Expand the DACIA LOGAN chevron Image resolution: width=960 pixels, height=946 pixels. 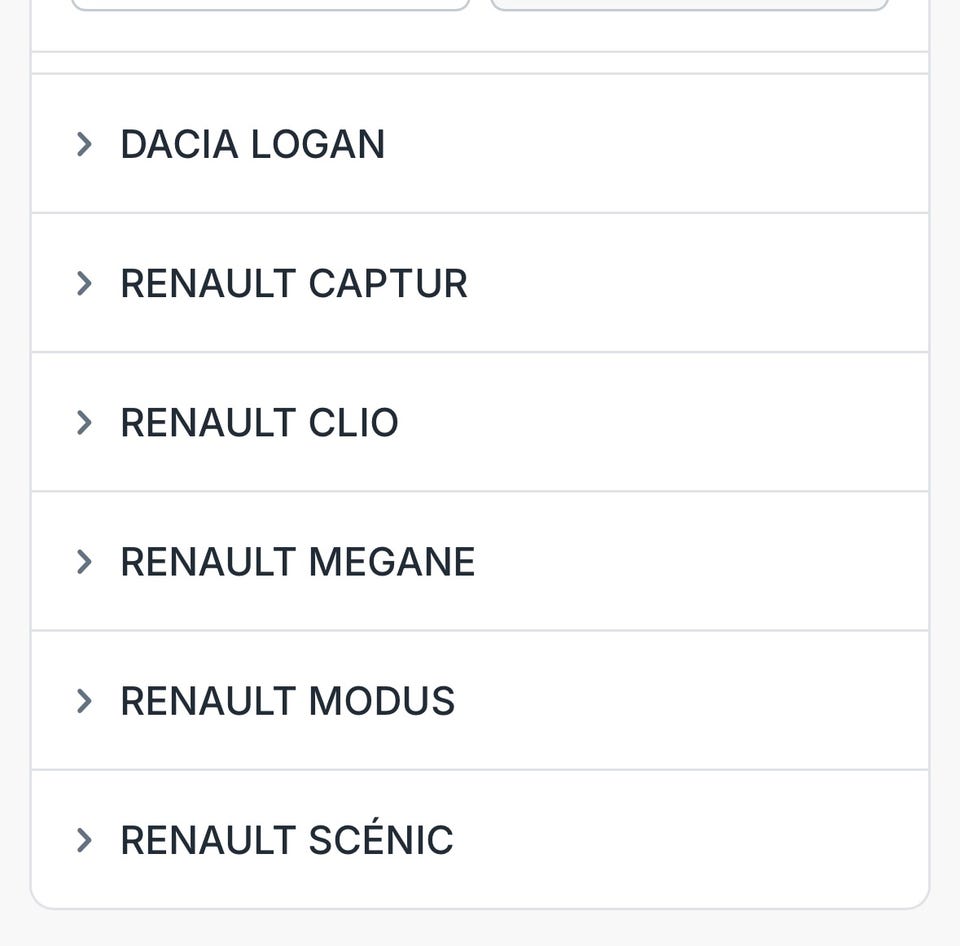[85, 144]
